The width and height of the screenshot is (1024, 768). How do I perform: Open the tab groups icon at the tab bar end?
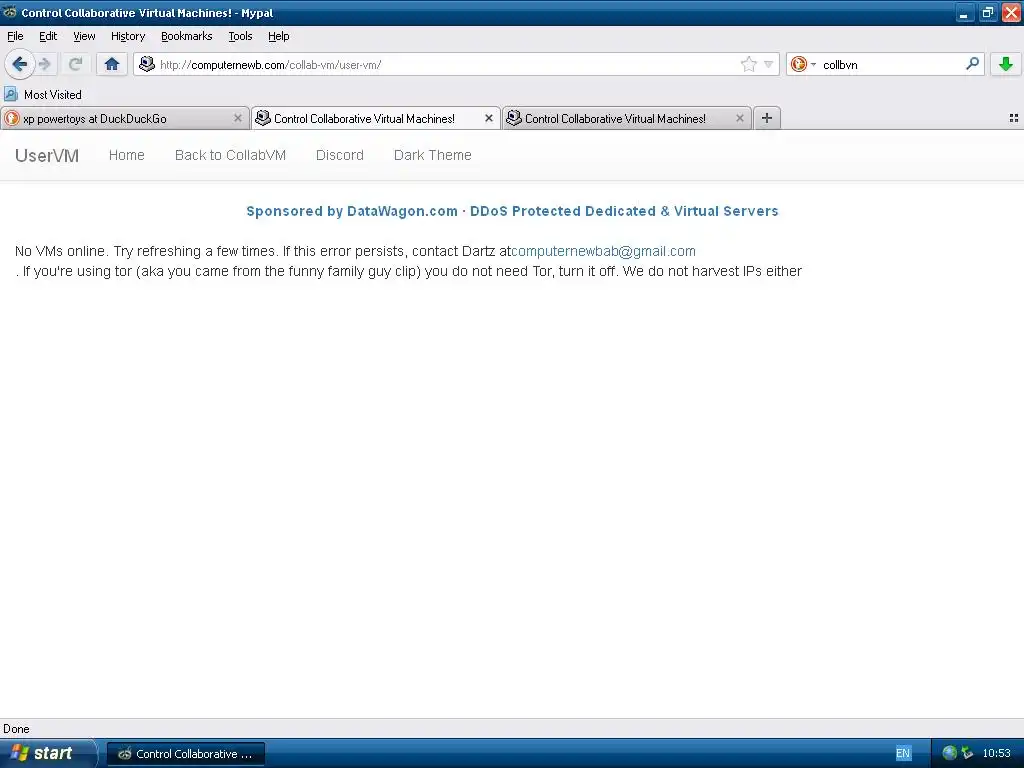pos(1014,118)
